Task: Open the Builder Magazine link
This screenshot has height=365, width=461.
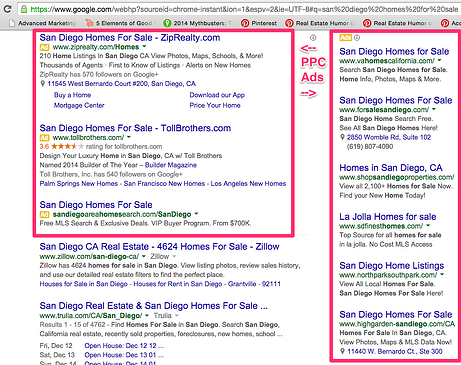Action: tap(171, 165)
